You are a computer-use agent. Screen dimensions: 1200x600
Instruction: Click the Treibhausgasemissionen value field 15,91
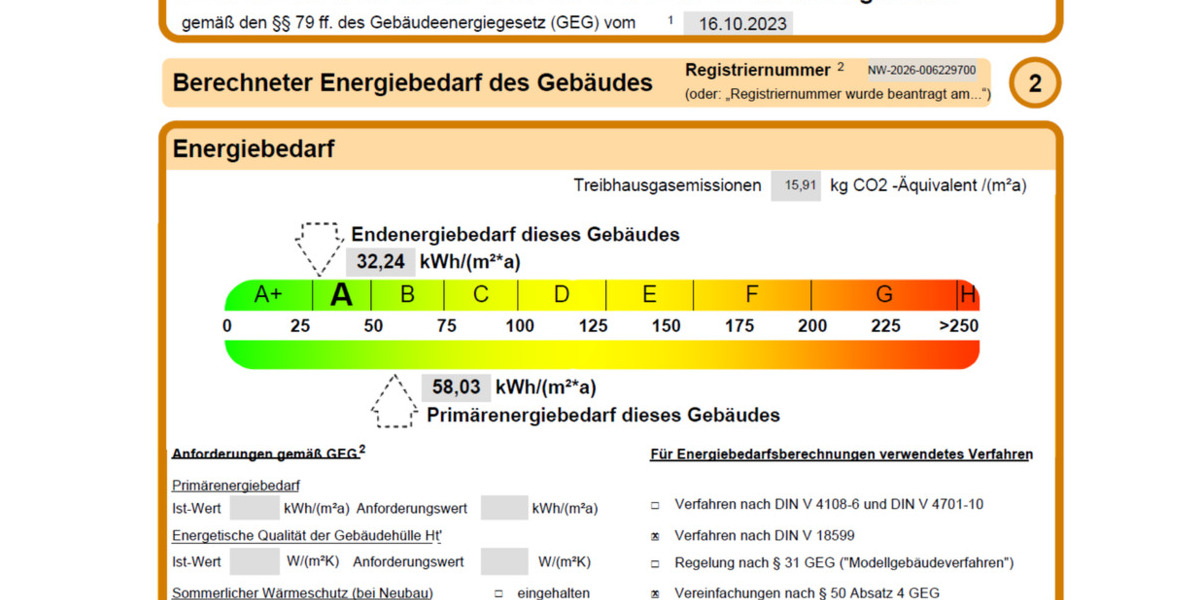point(796,186)
